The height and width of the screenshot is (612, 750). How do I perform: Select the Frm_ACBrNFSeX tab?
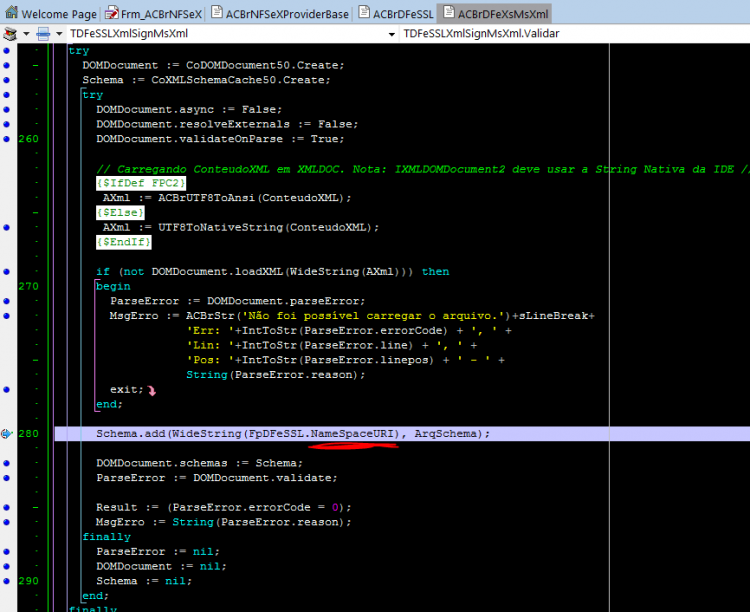(x=154, y=13)
